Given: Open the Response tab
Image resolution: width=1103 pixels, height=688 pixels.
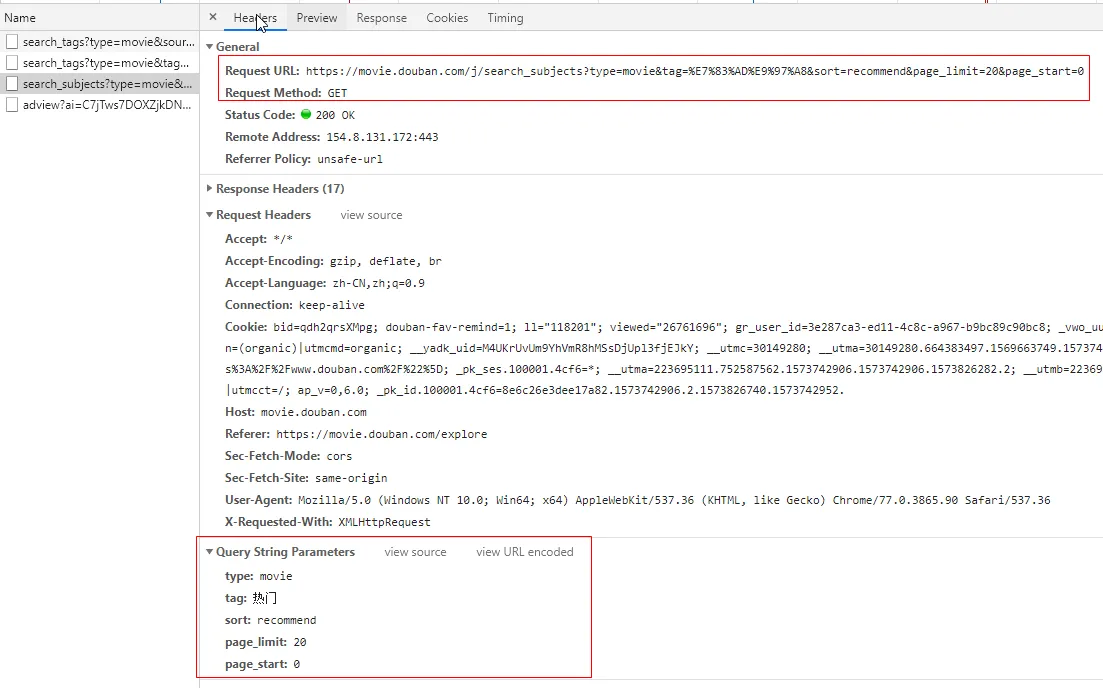Looking at the screenshot, I should tap(381, 18).
